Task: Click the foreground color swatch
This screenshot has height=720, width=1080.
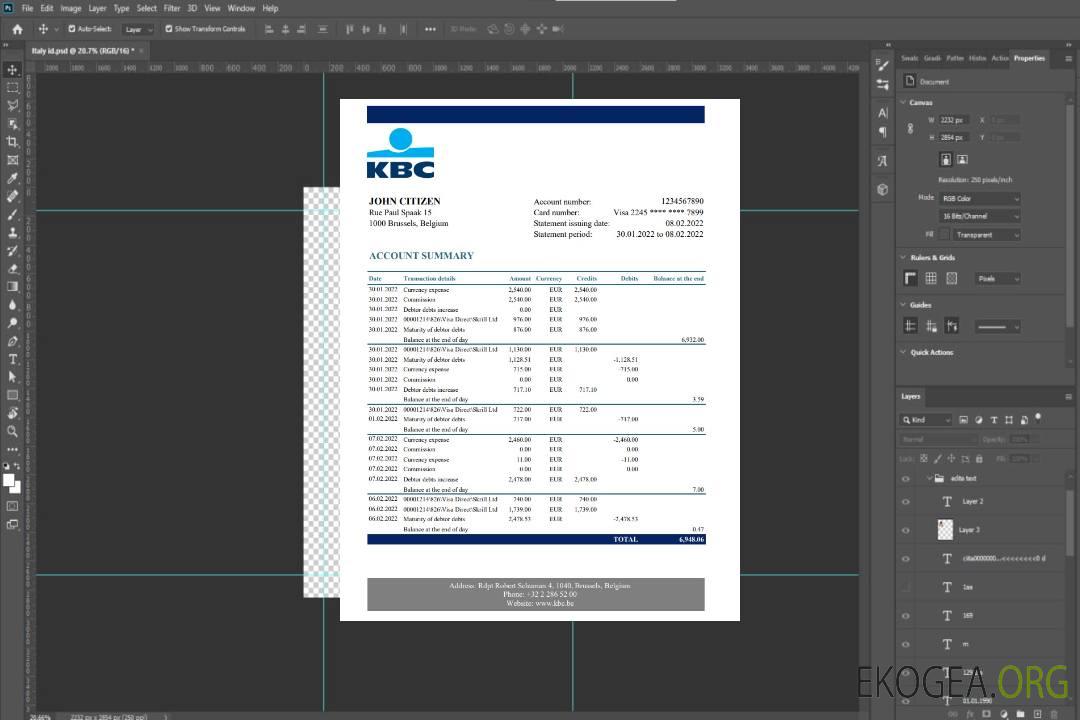Action: pos(9,481)
